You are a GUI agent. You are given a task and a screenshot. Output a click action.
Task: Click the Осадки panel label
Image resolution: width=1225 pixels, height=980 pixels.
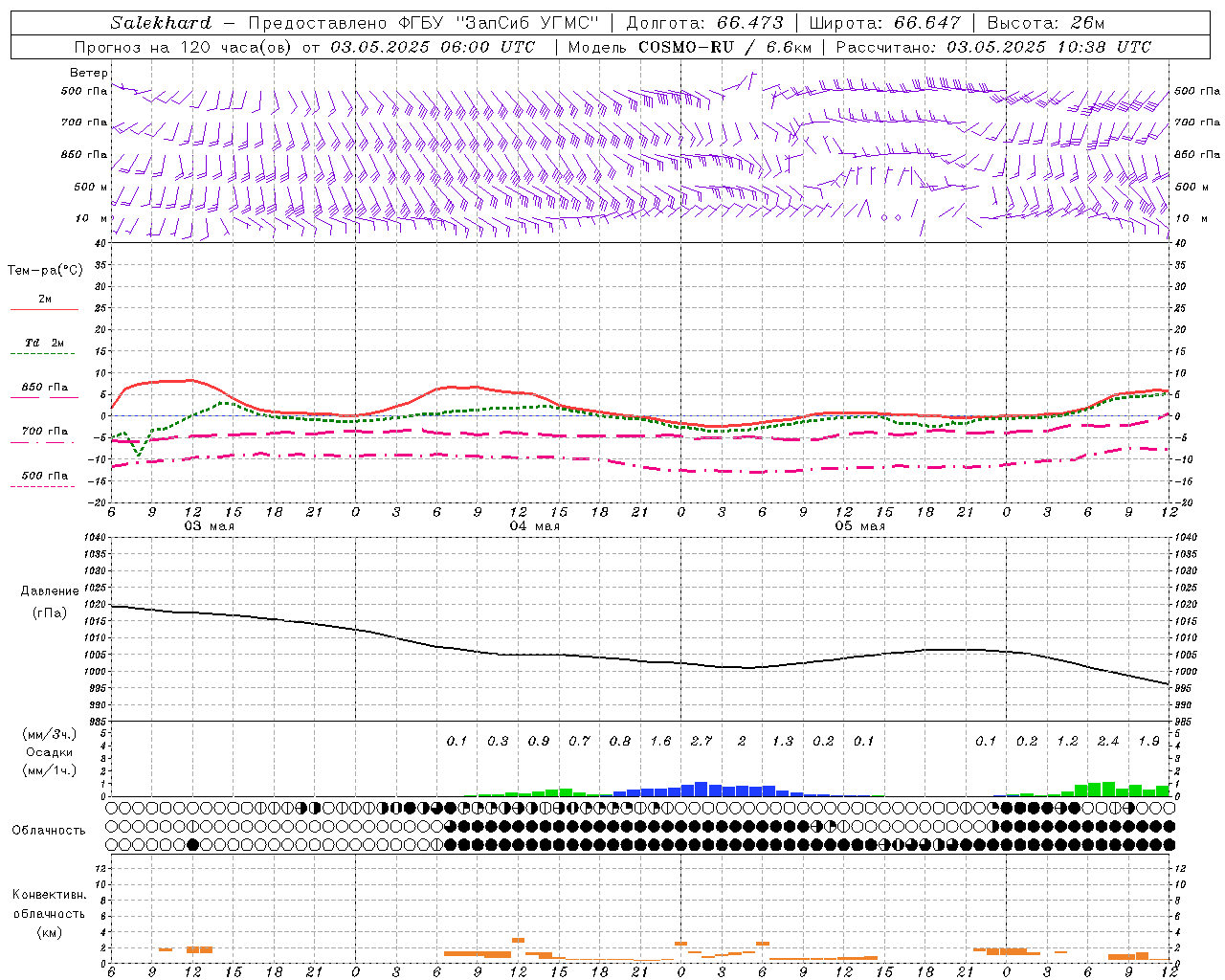(49, 752)
